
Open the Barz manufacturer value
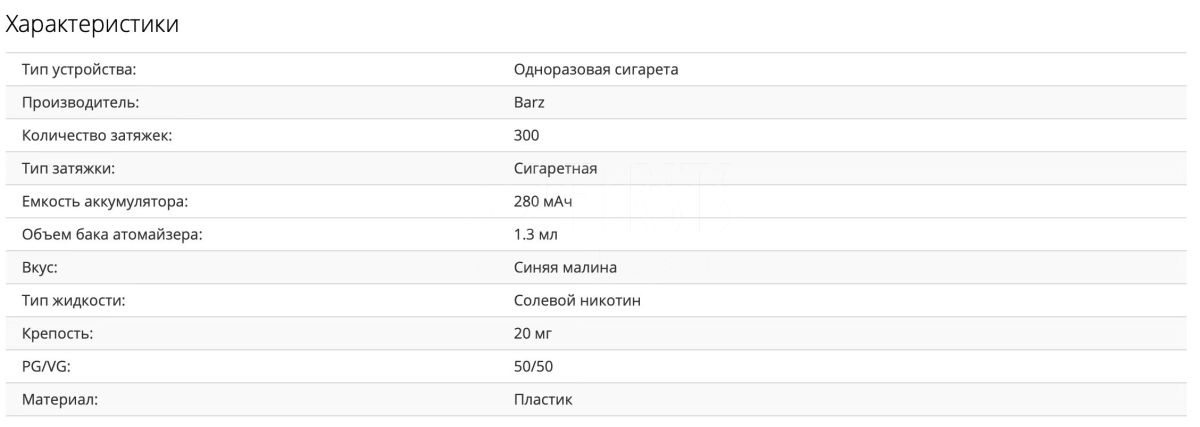pos(529,102)
